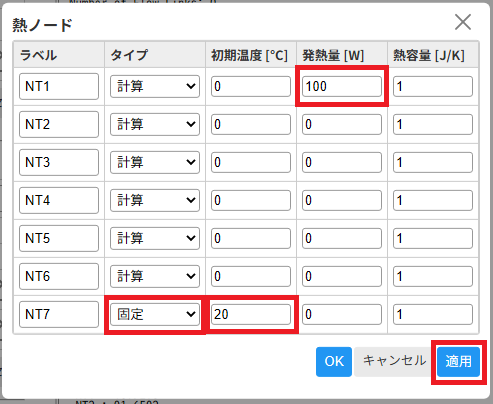Focus NT2 発熱量 input field
Image resolution: width=493 pixels, height=404 pixels.
pyautogui.click(x=342, y=124)
